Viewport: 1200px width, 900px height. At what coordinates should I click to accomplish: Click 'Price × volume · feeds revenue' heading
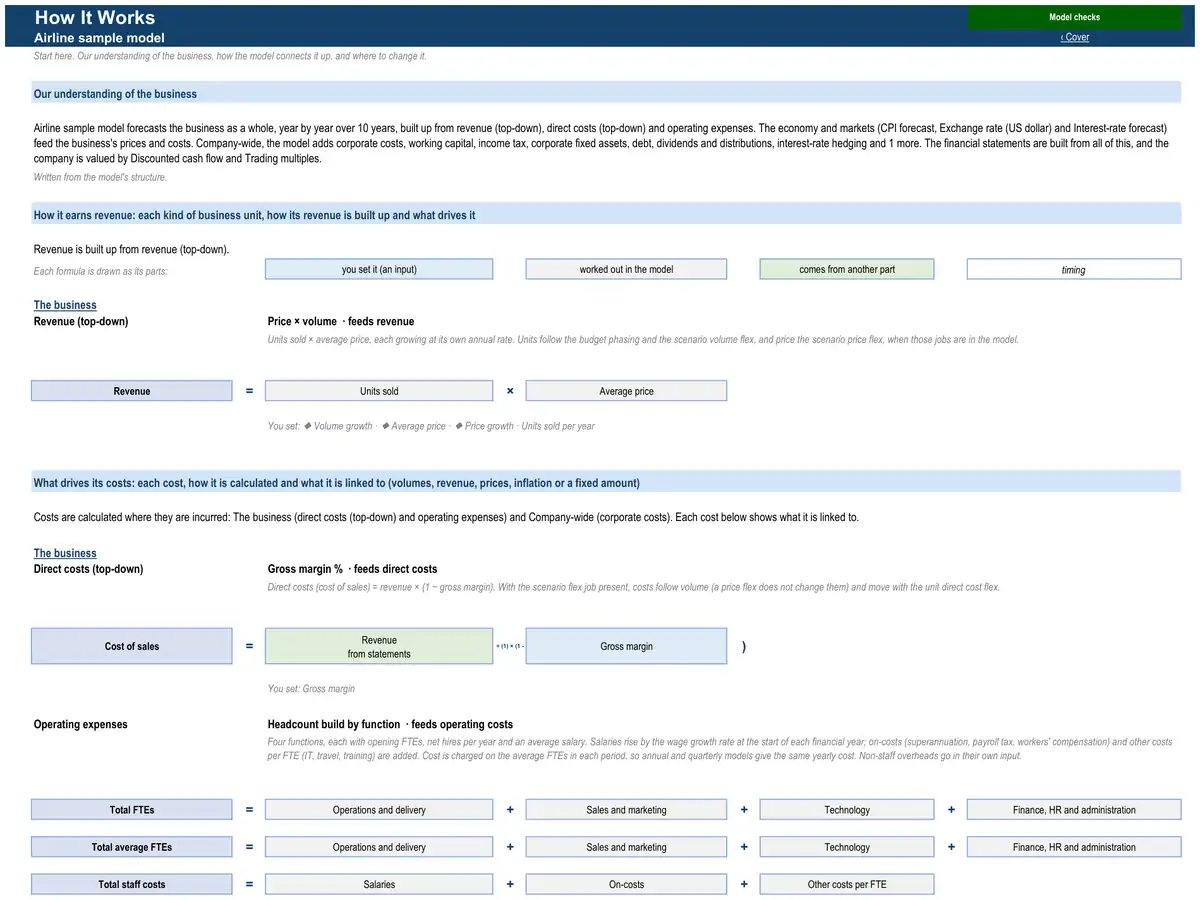[x=341, y=321]
